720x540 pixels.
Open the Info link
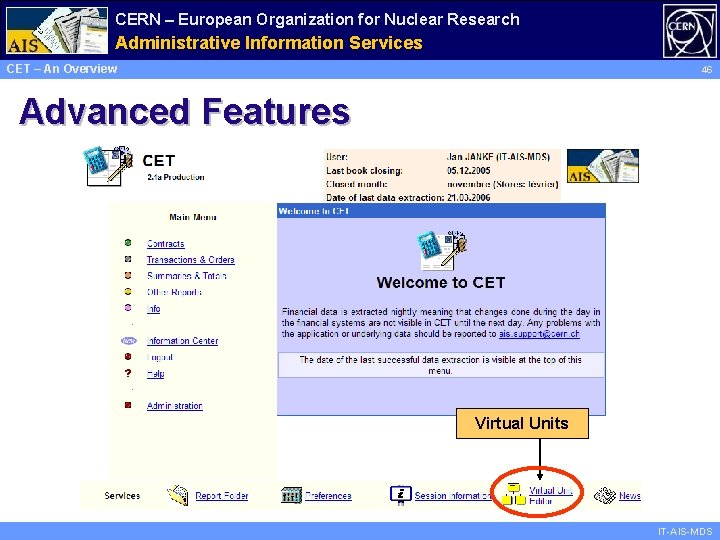pyautogui.click(x=153, y=309)
